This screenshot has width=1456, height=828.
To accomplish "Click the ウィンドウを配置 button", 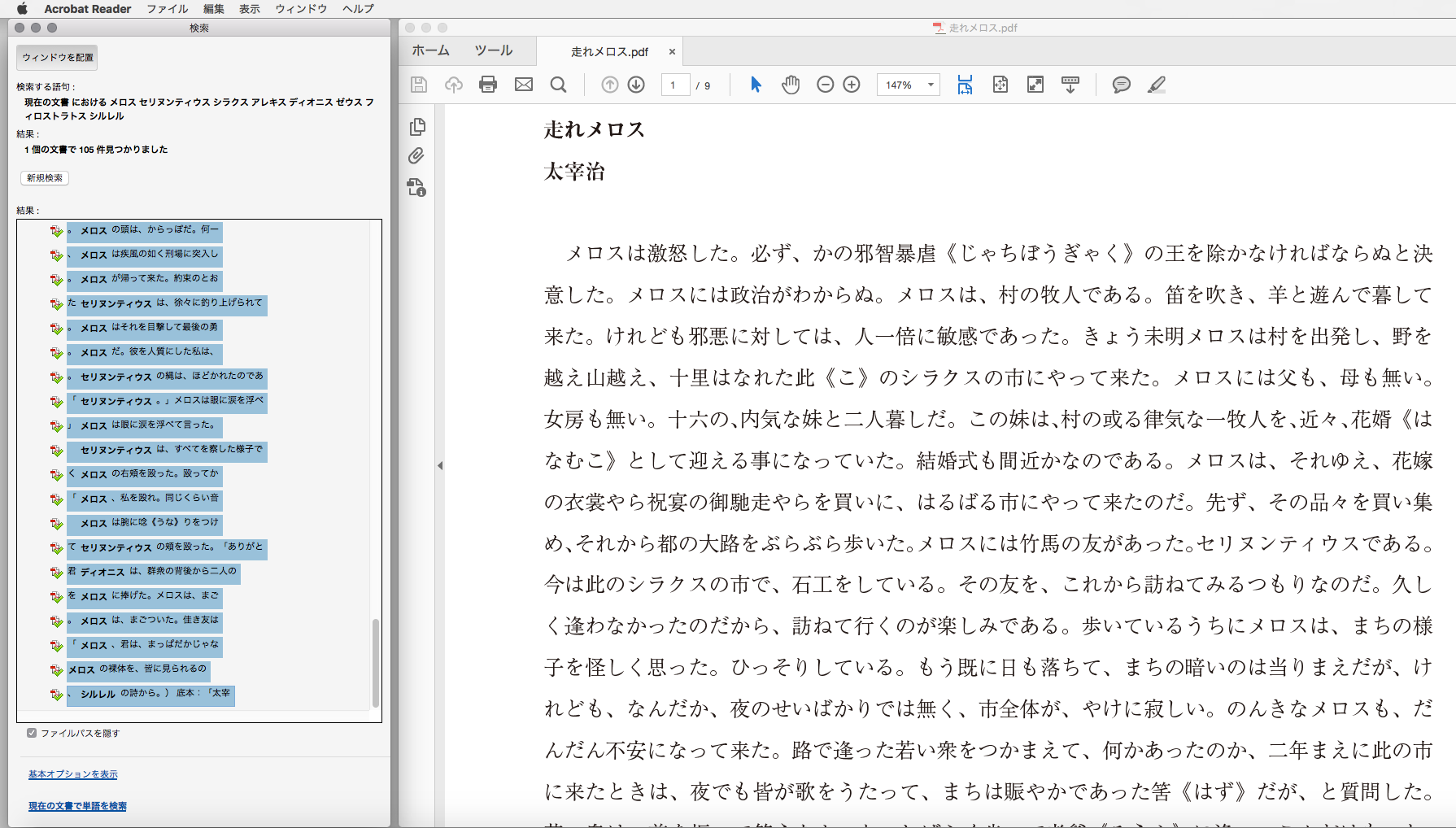I will 57,58.
